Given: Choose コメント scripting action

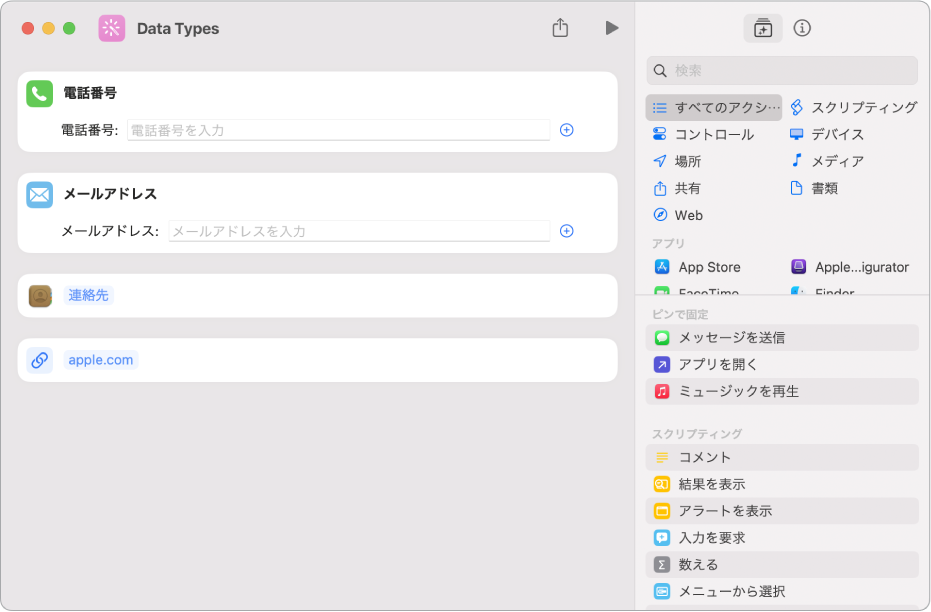Looking at the screenshot, I should click(782, 458).
